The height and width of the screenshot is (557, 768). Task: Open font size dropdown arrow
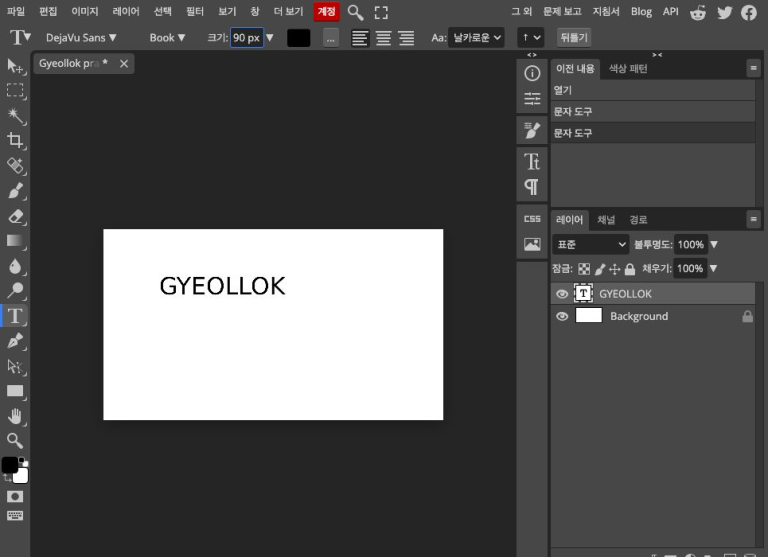[x=269, y=38]
